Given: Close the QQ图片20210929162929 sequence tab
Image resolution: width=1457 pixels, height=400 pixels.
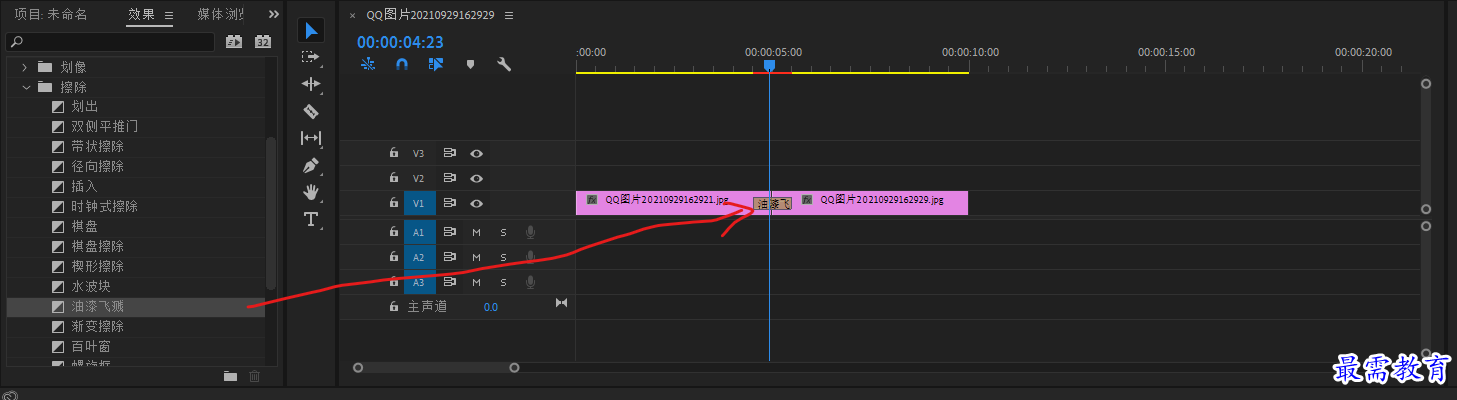Looking at the screenshot, I should (352, 16).
